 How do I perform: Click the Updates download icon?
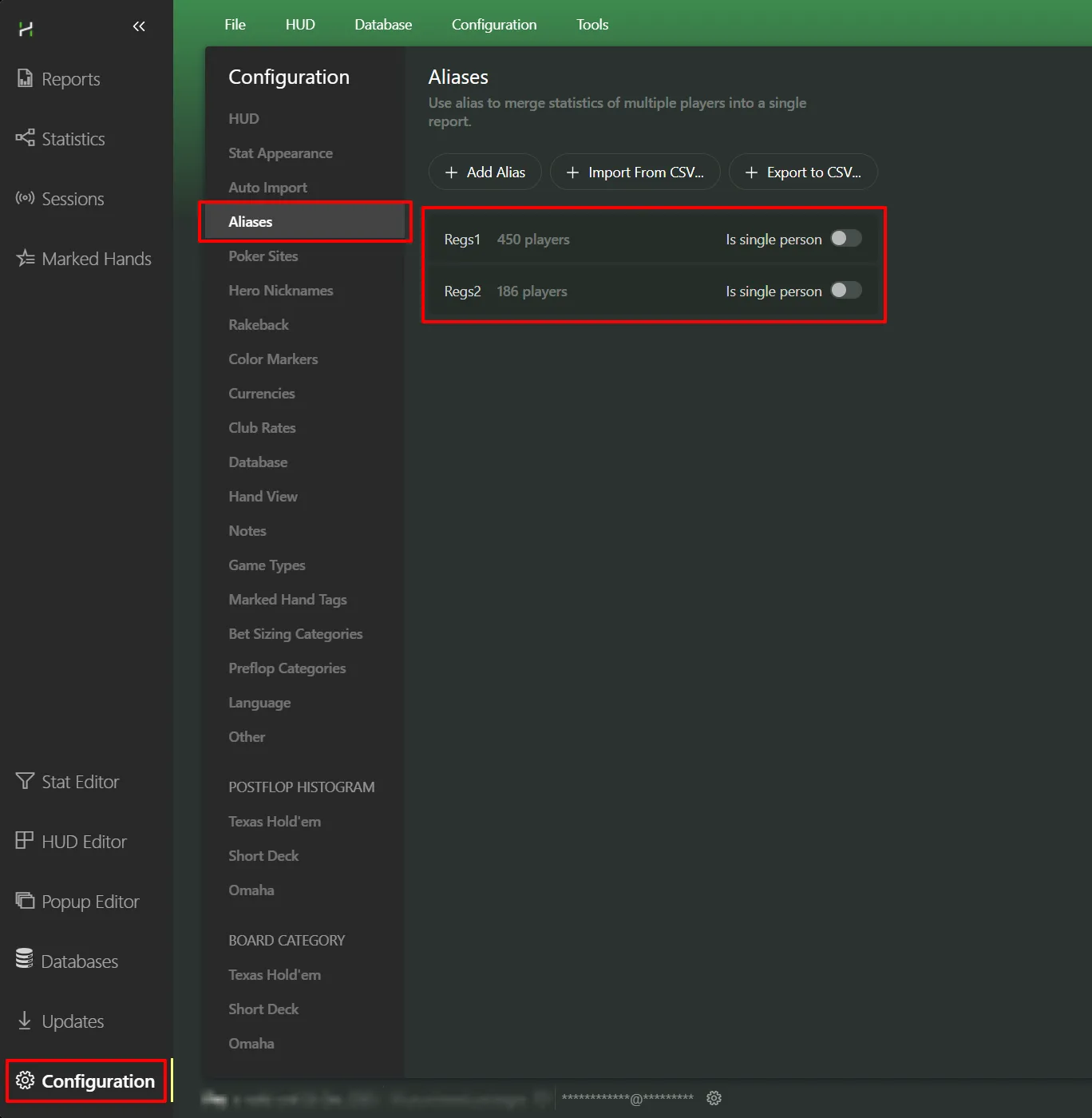tap(25, 1021)
